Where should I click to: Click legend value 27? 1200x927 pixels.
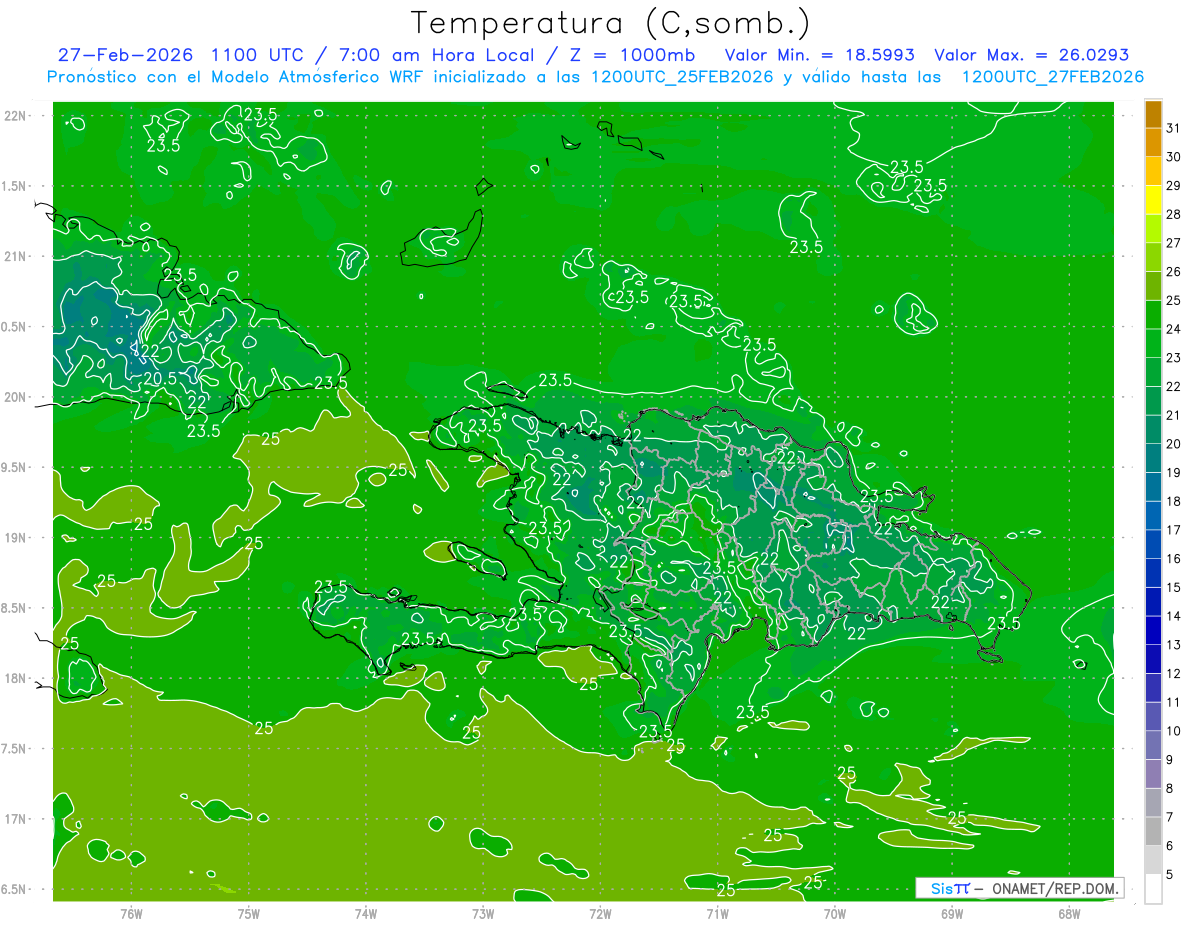pos(1173,243)
